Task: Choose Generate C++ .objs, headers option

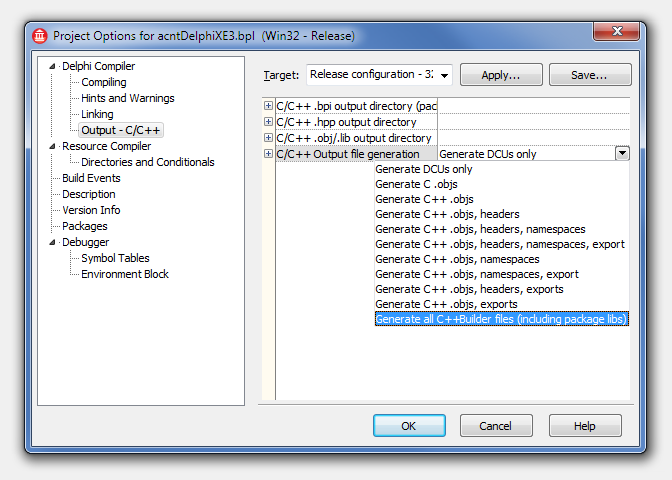Action: click(x=502, y=214)
